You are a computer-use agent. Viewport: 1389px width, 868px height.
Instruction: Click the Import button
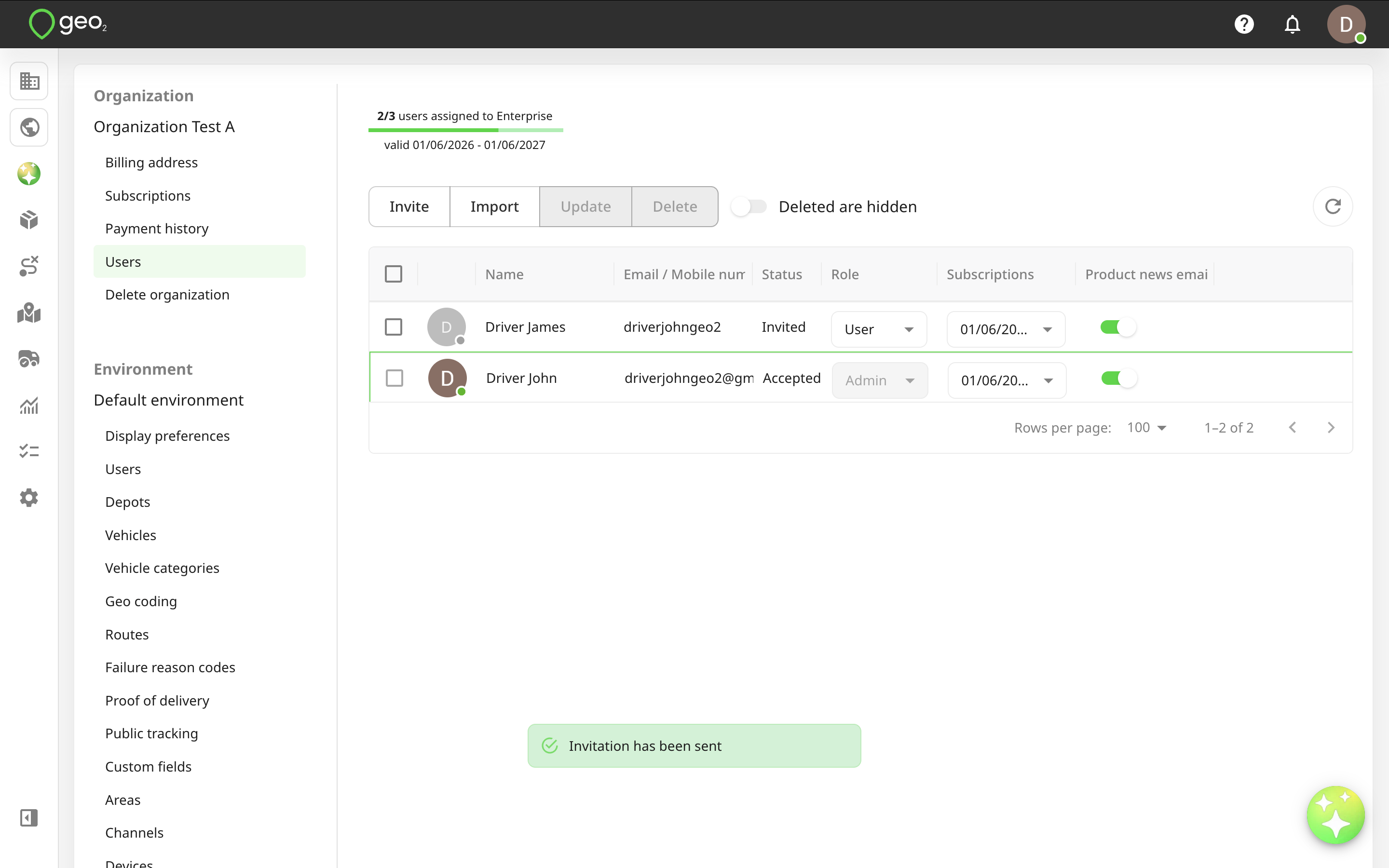pos(495,207)
